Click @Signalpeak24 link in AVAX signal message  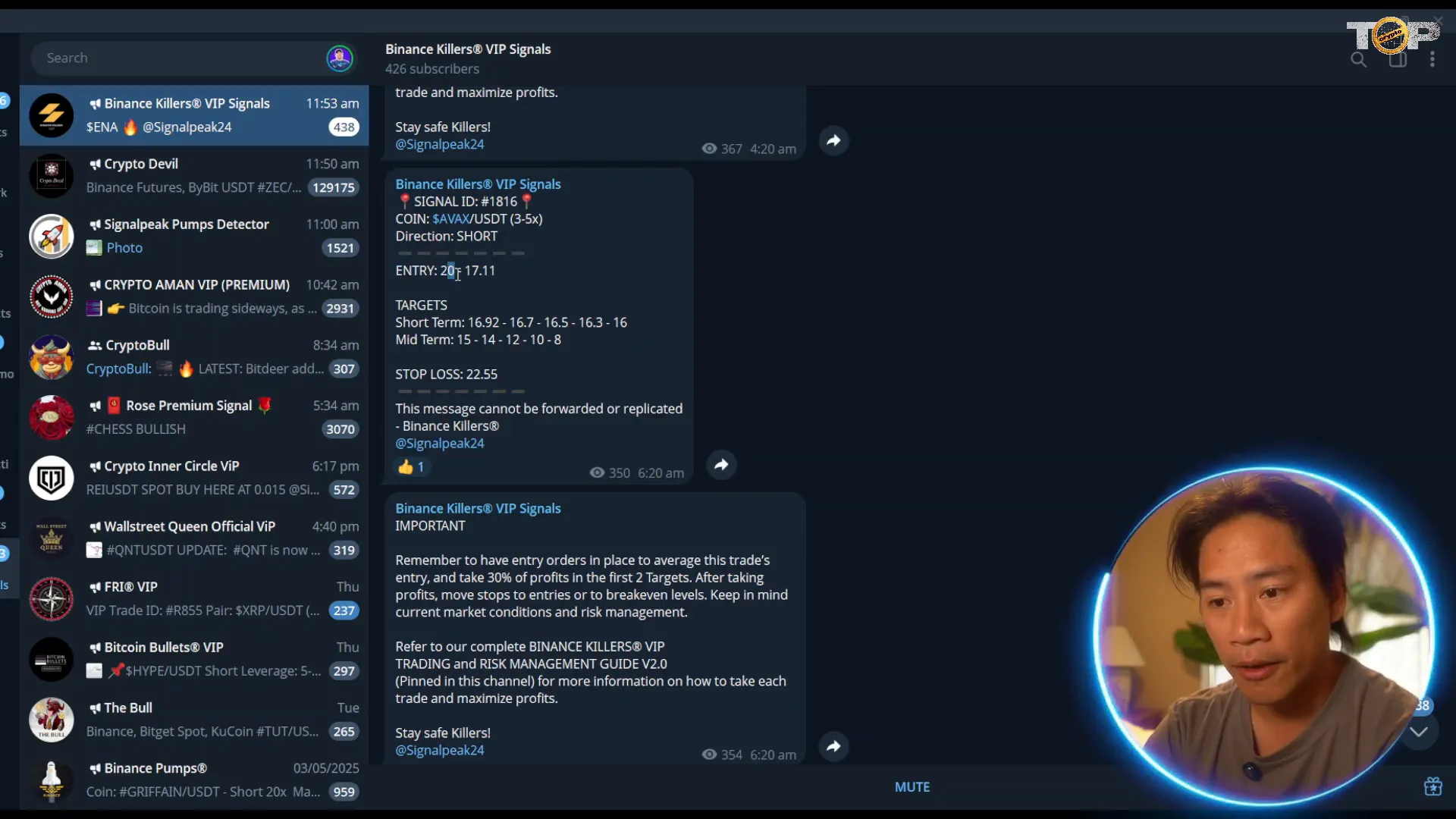[440, 444]
